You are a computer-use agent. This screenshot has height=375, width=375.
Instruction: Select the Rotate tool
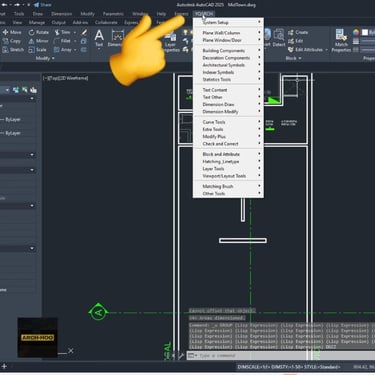coord(38,32)
